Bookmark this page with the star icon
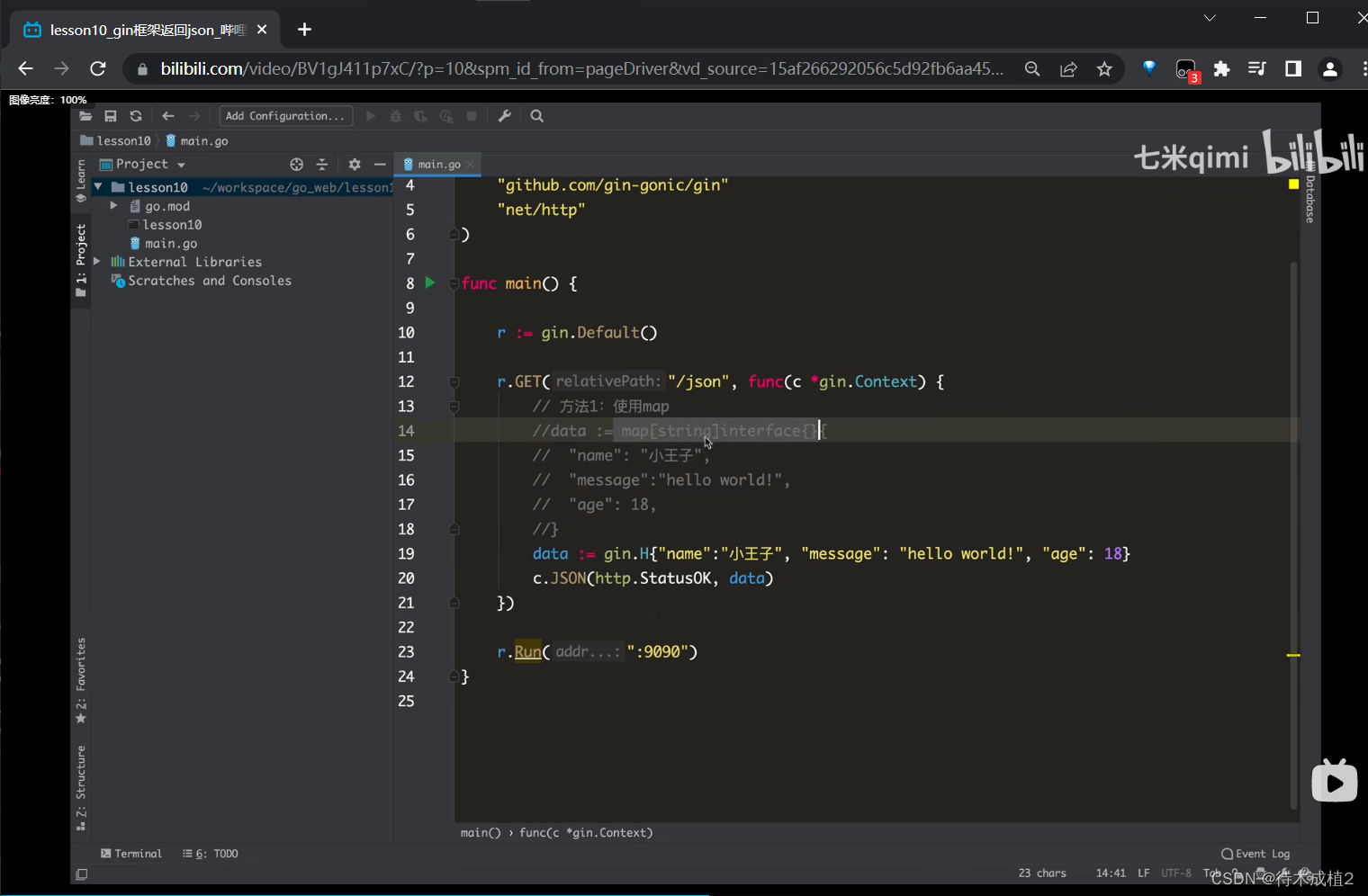The height and width of the screenshot is (896, 1368). 1104,69
